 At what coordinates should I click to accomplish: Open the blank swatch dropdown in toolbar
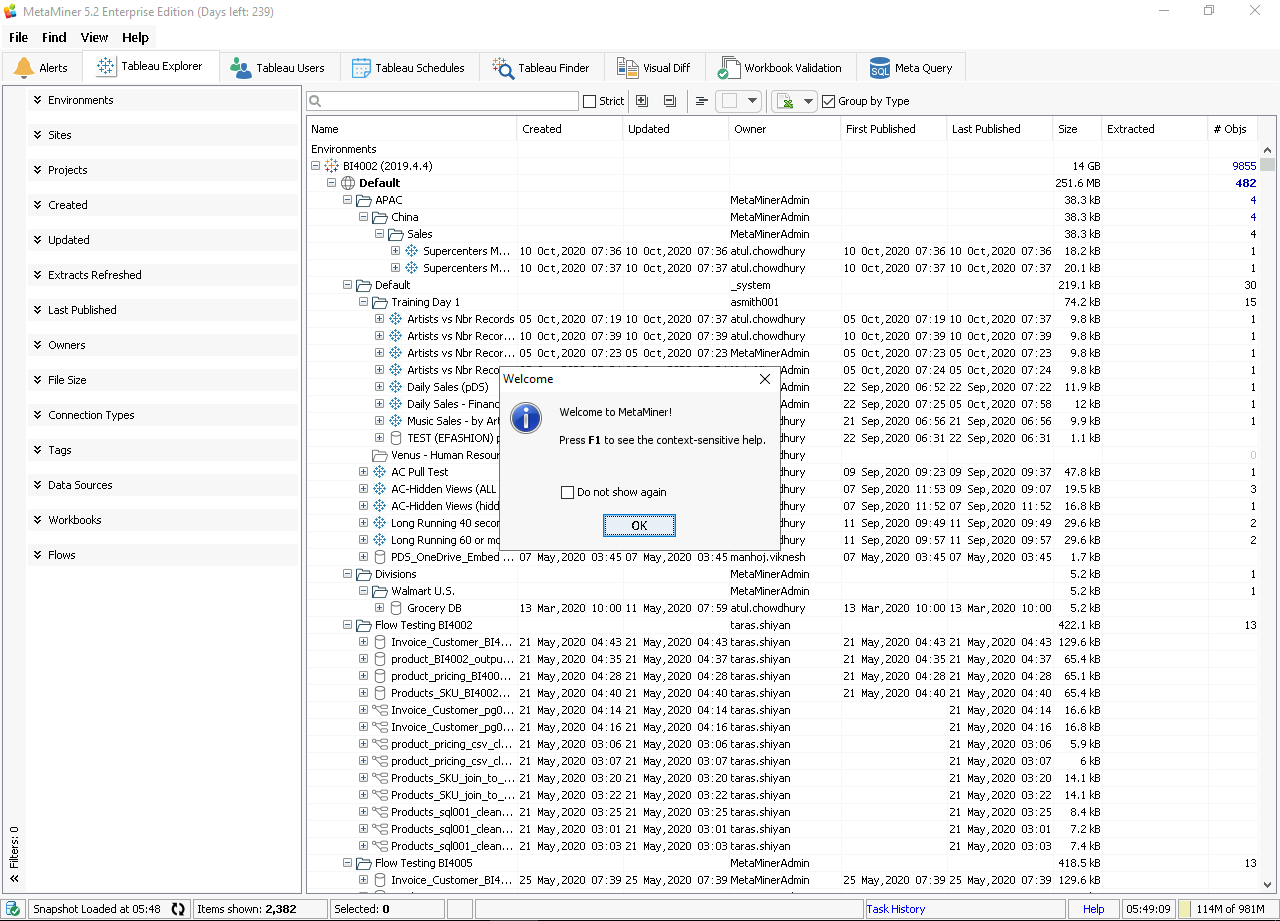tap(753, 101)
